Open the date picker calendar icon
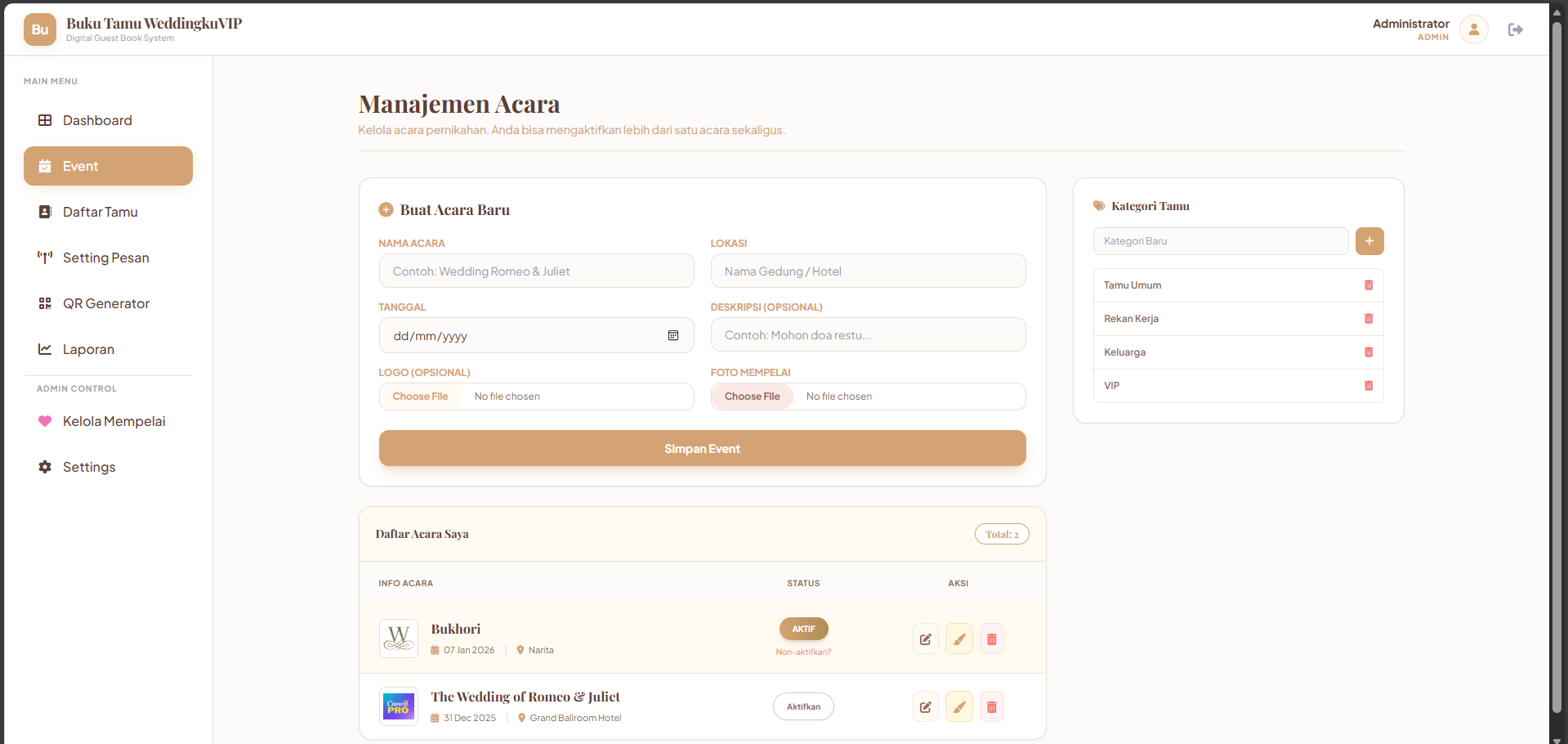The width and height of the screenshot is (1568, 744). [673, 336]
